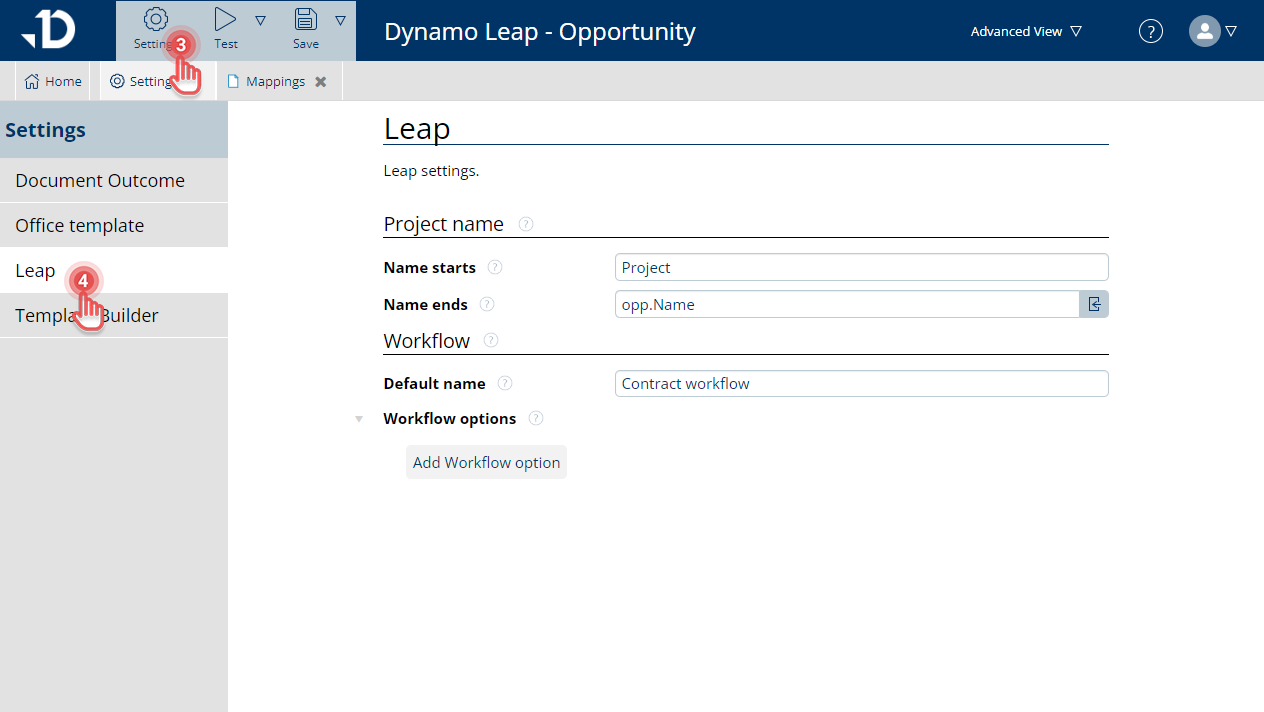Click the help icon next to Workflow heading
This screenshot has width=1264, height=712.
coord(490,340)
